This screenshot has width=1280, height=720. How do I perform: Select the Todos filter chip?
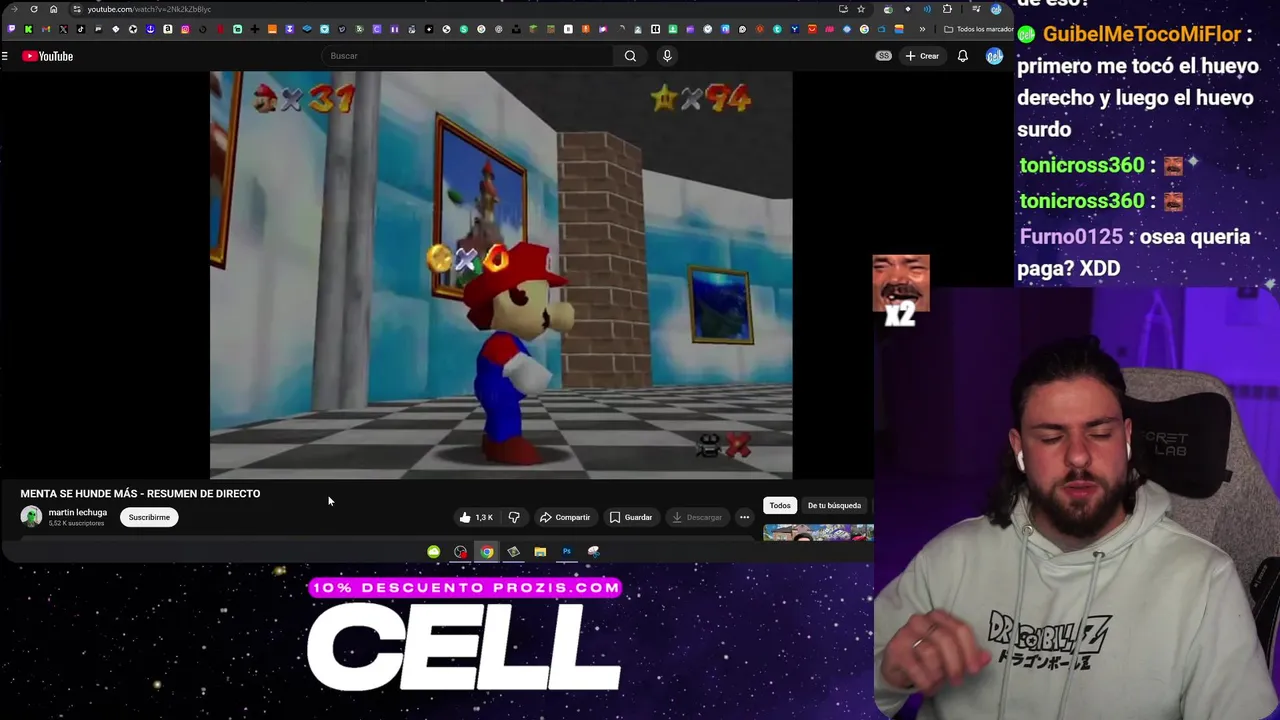(x=780, y=505)
